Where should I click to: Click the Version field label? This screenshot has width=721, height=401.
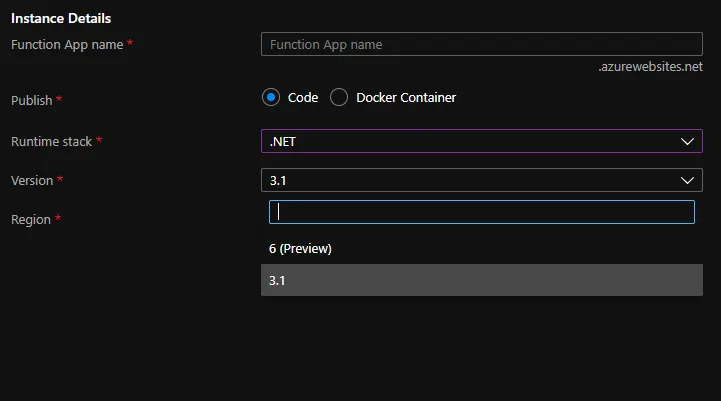tap(32, 181)
